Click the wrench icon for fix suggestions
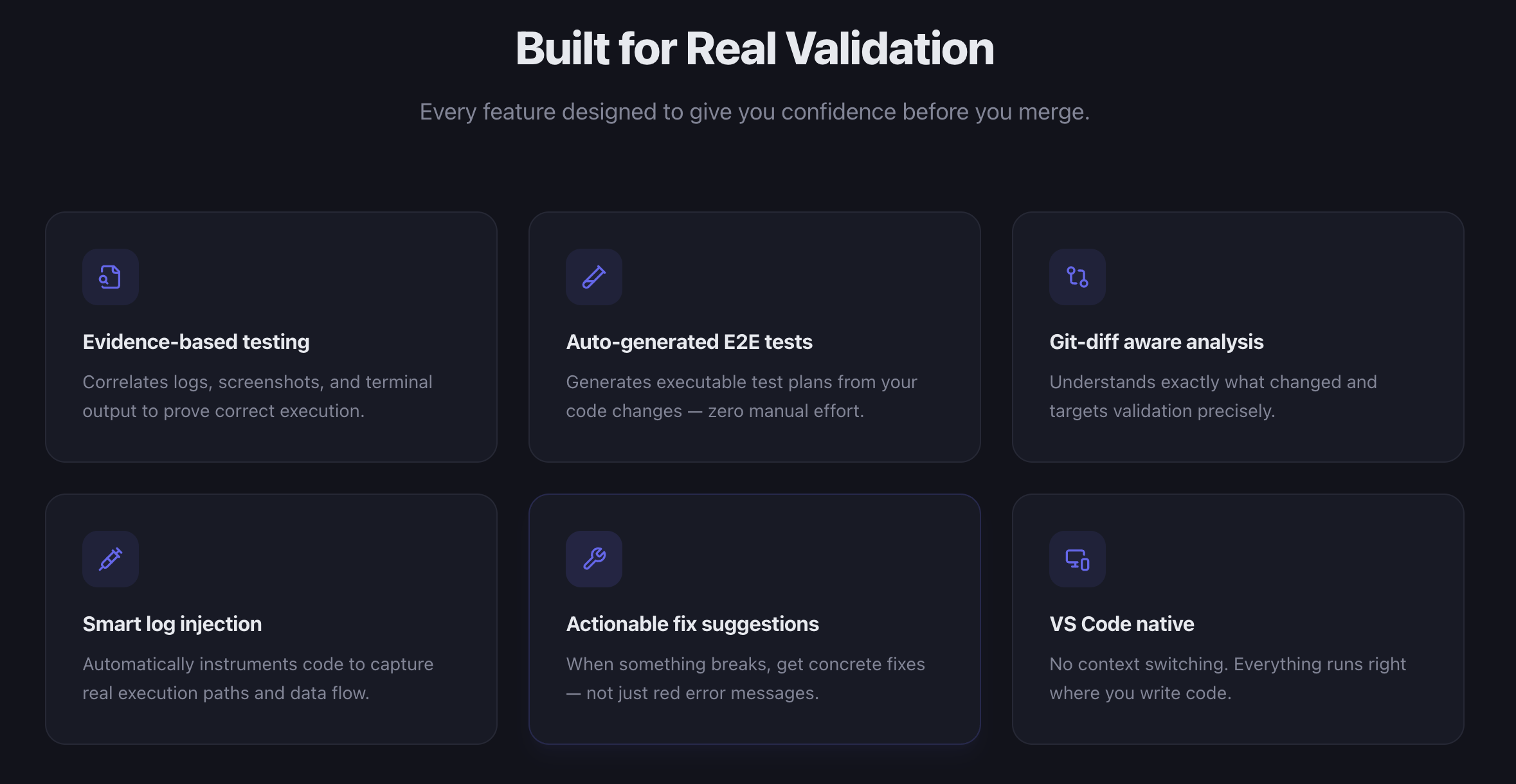This screenshot has width=1516, height=784. pyautogui.click(x=593, y=559)
